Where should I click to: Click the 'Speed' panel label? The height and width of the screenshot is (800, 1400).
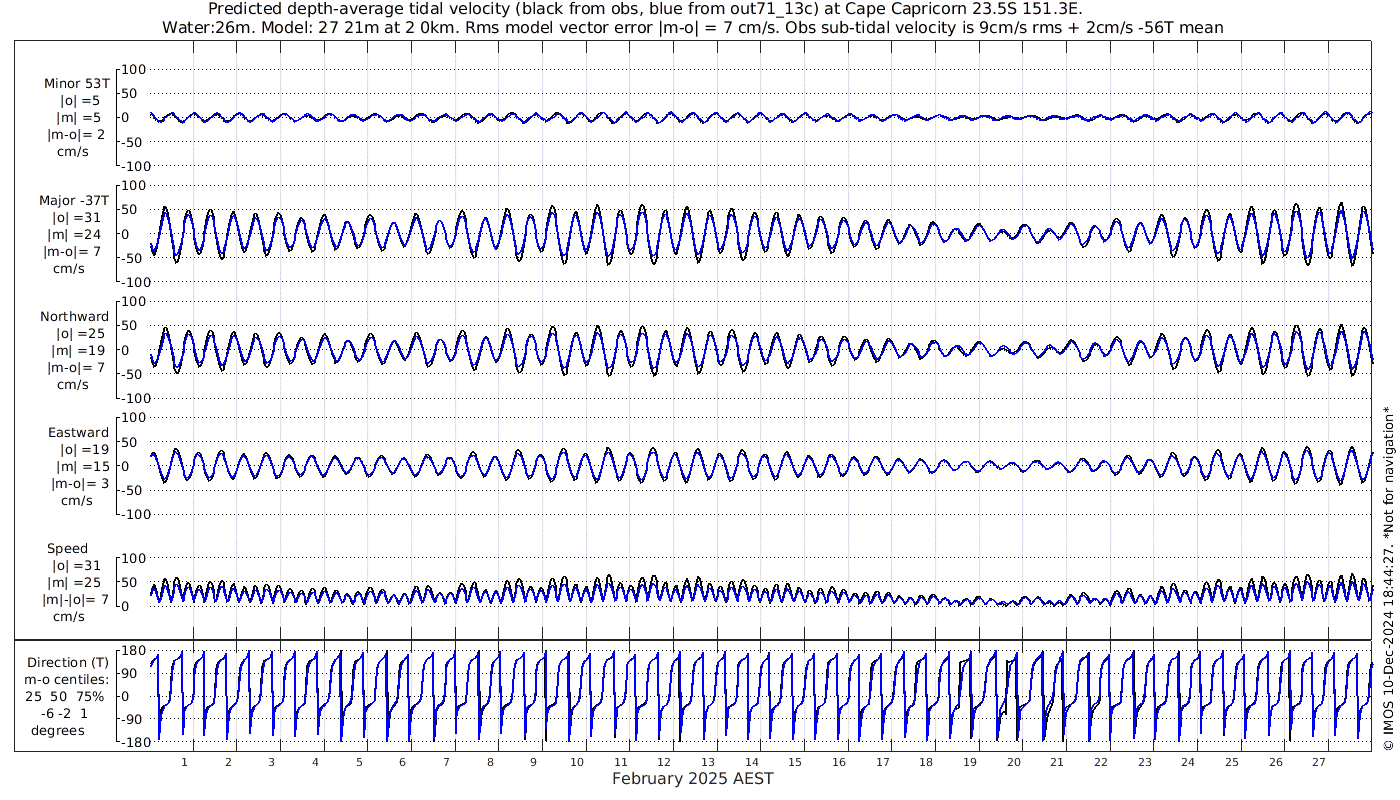tap(68, 549)
